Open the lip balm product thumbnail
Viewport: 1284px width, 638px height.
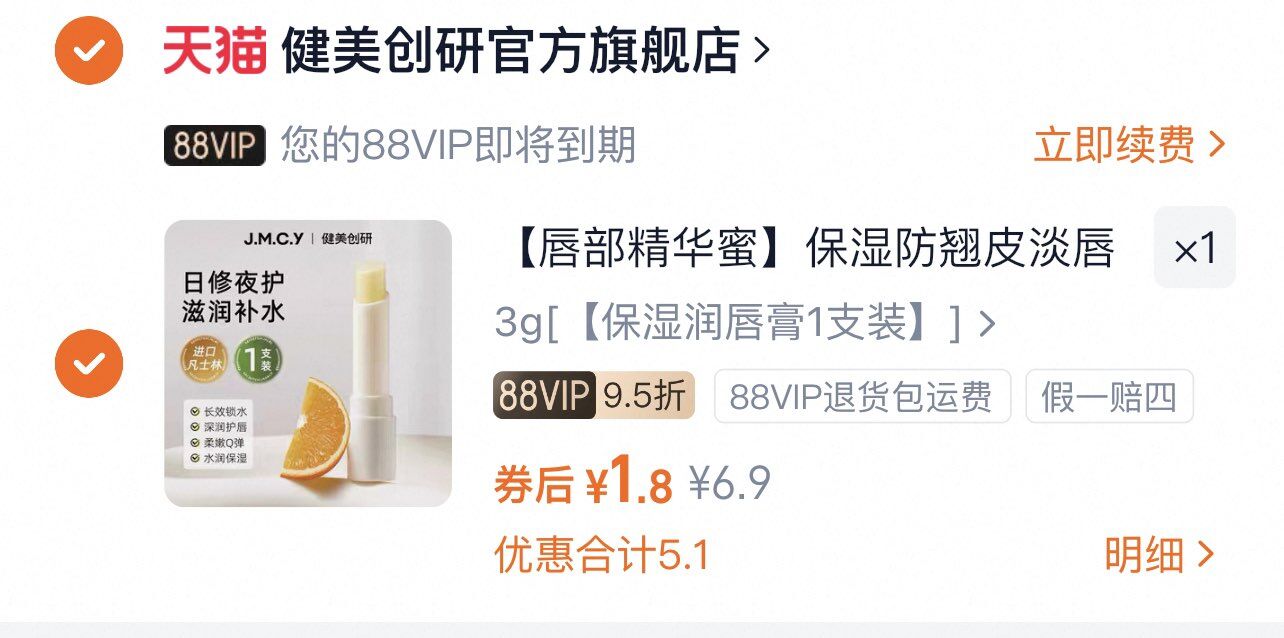pyautogui.click(x=308, y=363)
